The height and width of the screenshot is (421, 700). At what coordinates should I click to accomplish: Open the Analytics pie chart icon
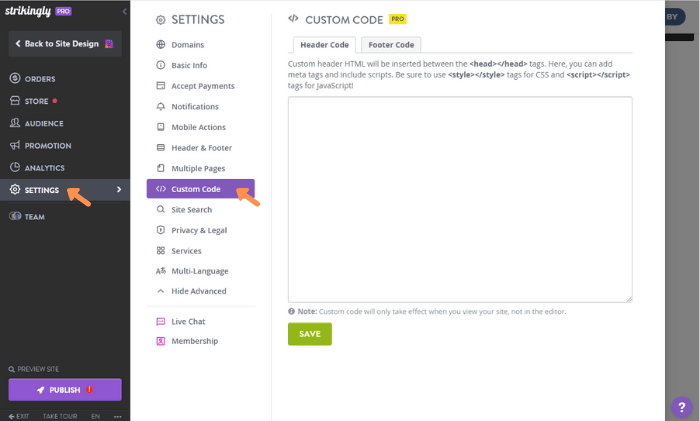tap(15, 167)
